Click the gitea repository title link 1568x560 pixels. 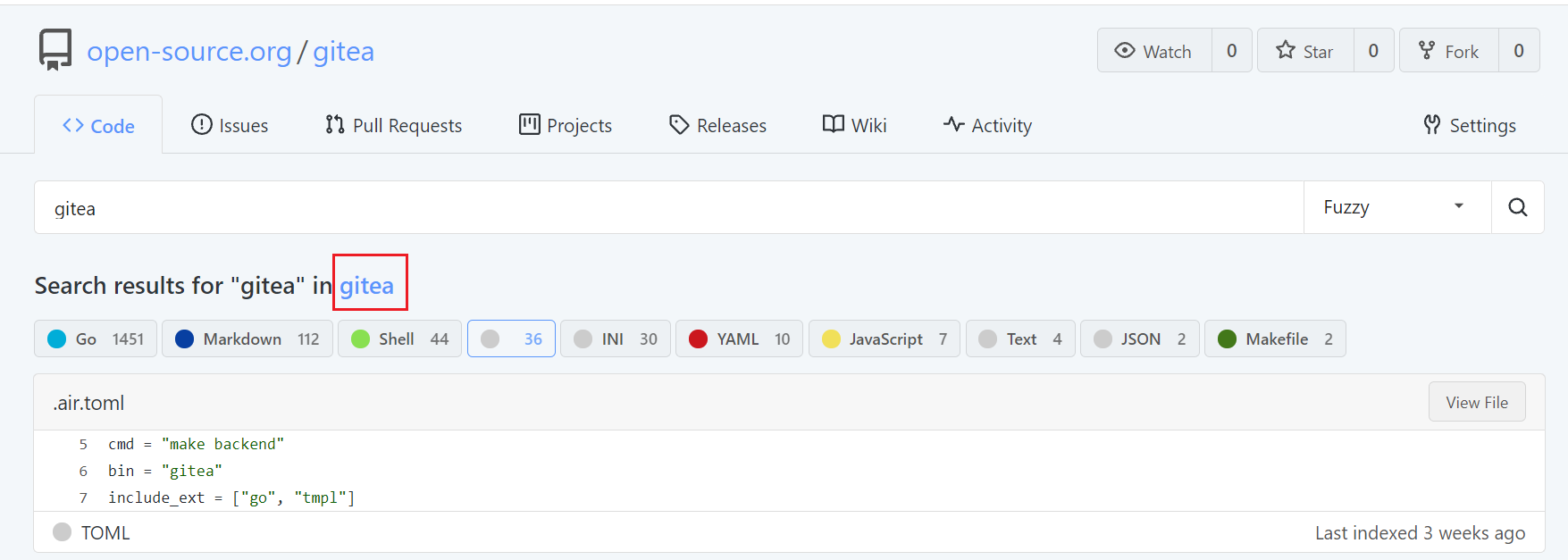[343, 51]
